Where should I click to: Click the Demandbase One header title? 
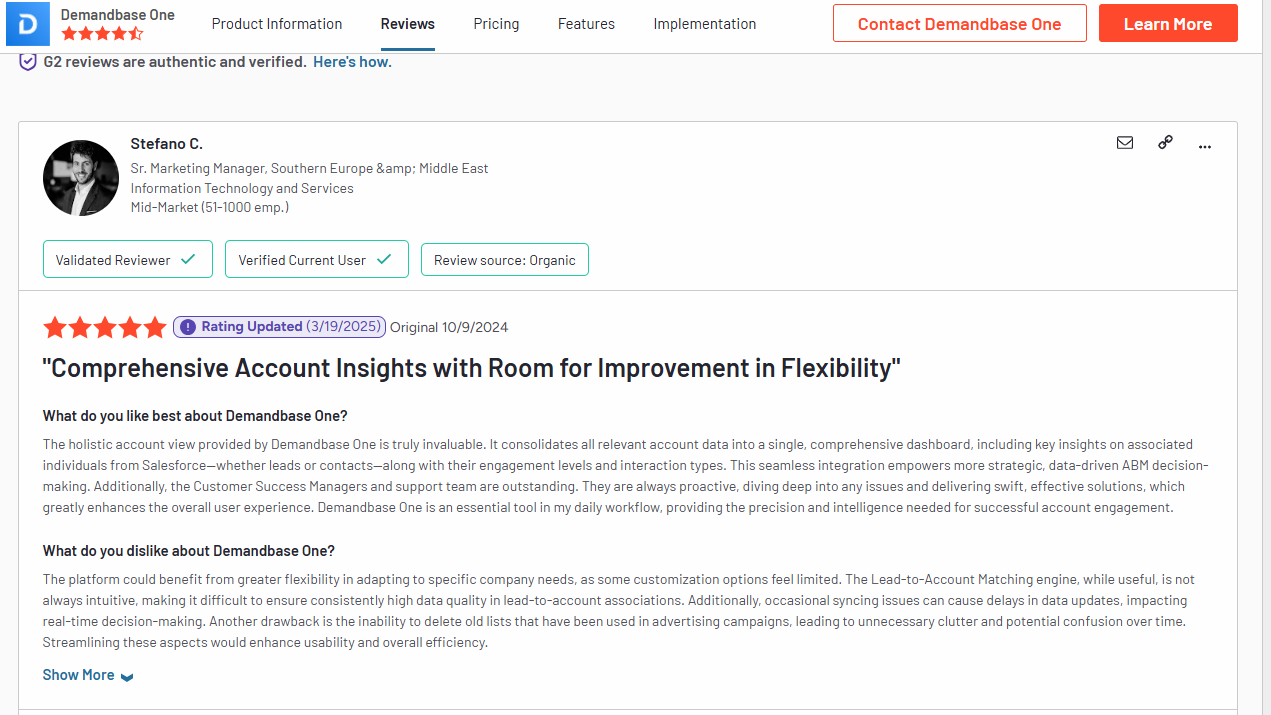pyautogui.click(x=118, y=14)
